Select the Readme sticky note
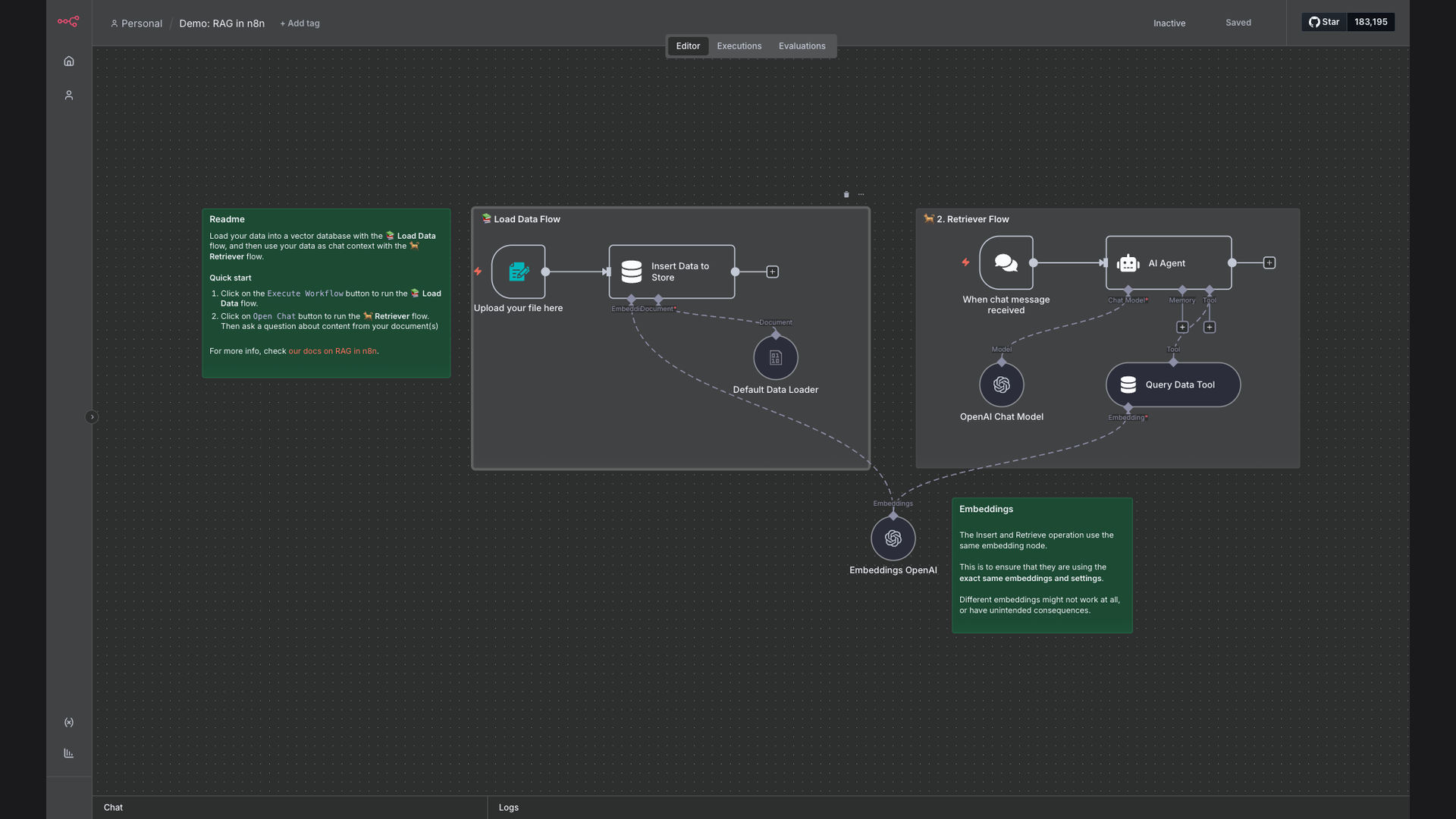The image size is (1456, 819). (x=326, y=293)
